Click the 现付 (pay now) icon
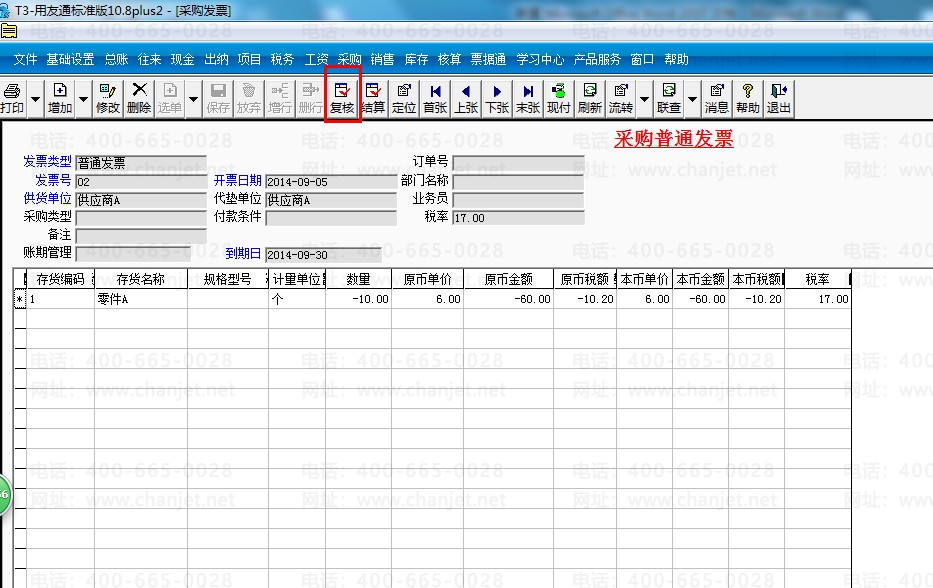Image resolution: width=933 pixels, height=588 pixels. click(558, 98)
